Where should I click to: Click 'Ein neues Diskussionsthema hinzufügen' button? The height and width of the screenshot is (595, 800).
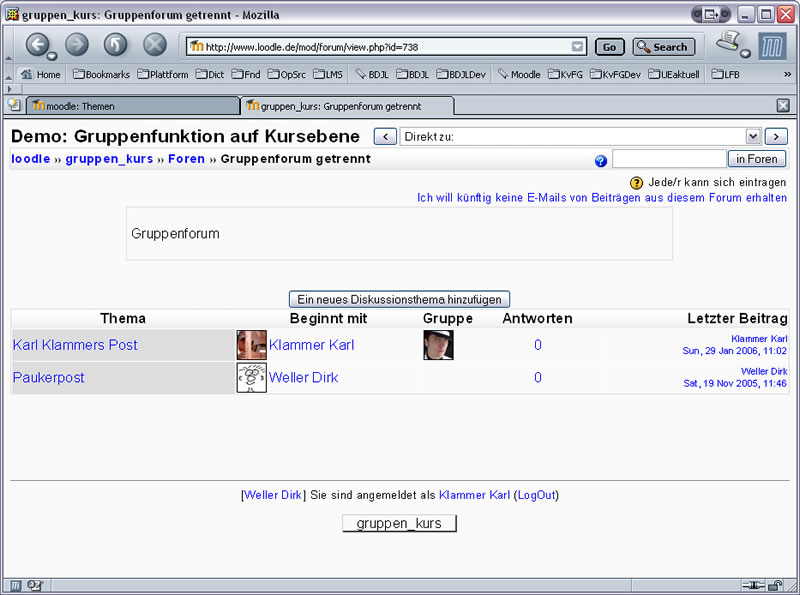point(400,299)
